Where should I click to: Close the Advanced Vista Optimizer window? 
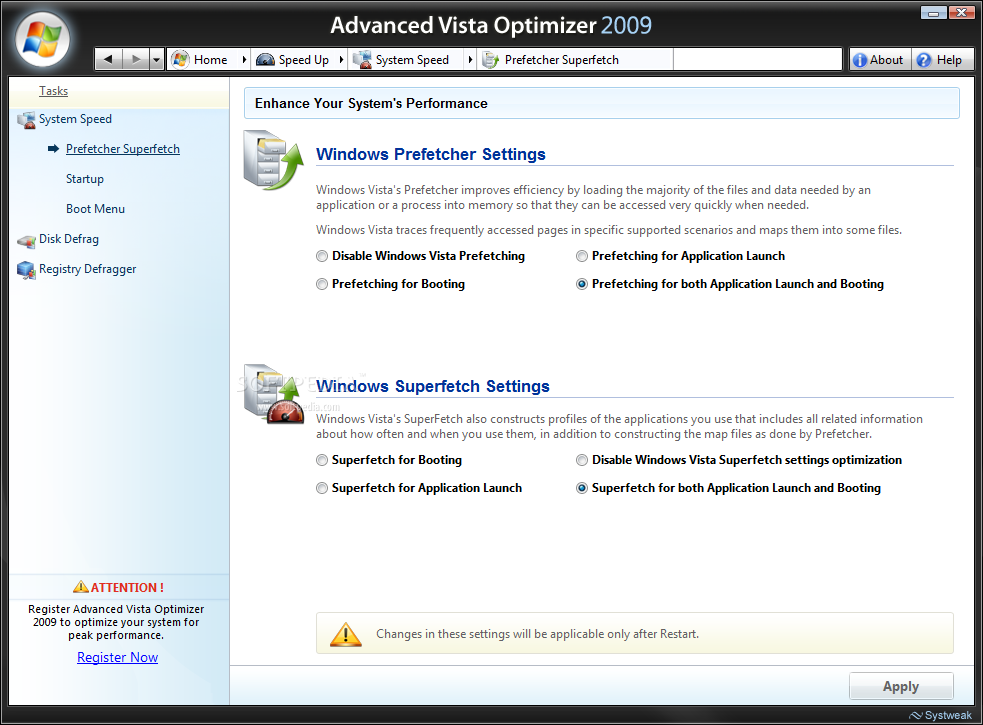[961, 13]
